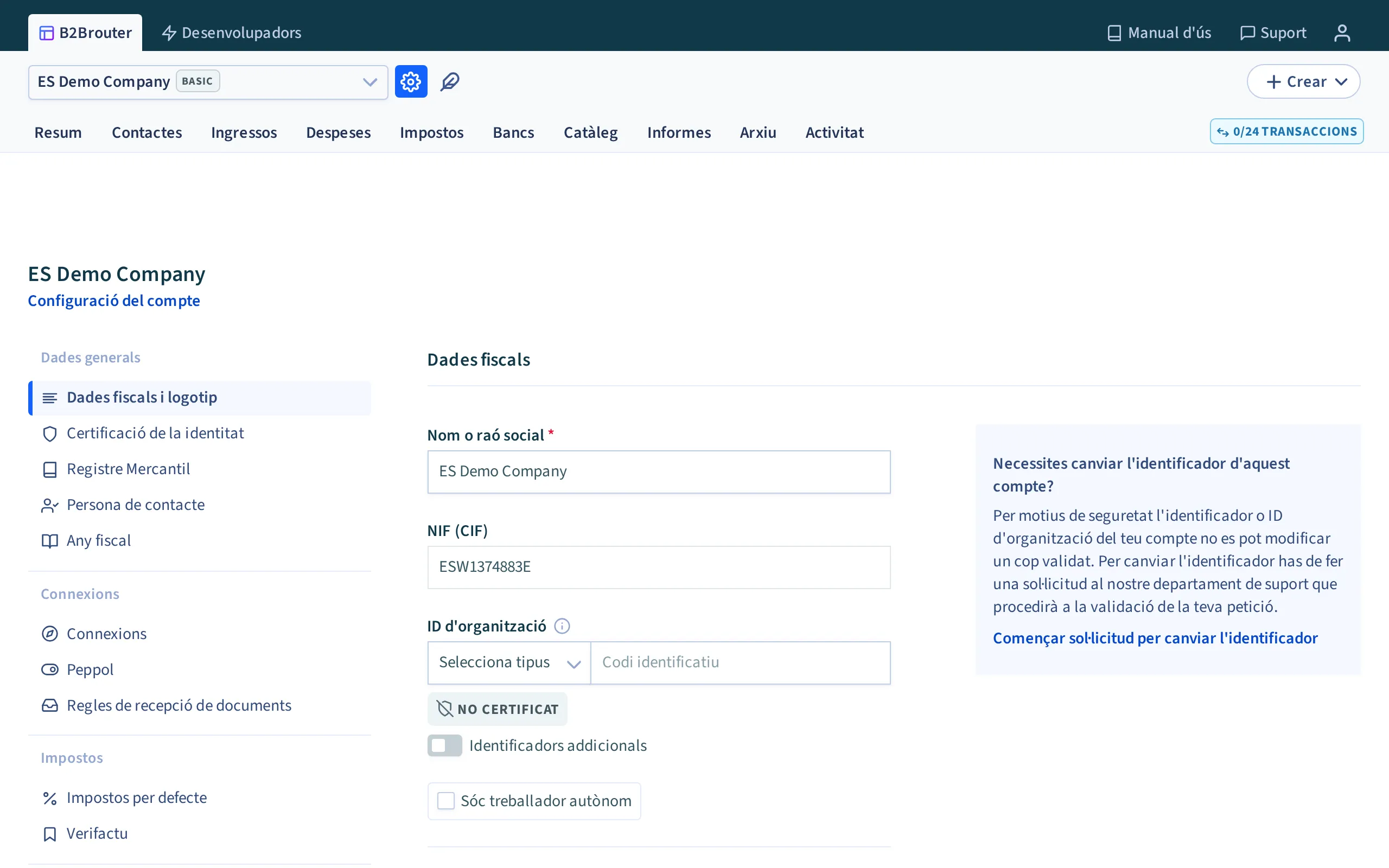
Task: Click the Peppol toggle-shaped icon
Action: click(x=50, y=669)
